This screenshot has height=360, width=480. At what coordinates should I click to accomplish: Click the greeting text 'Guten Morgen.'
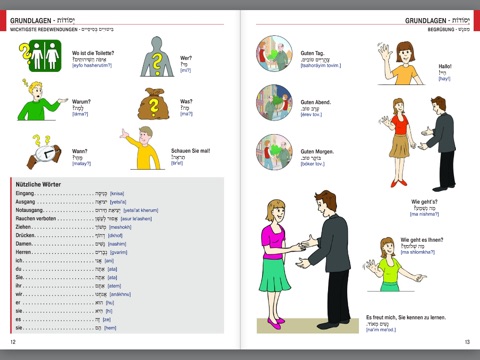point(317,152)
